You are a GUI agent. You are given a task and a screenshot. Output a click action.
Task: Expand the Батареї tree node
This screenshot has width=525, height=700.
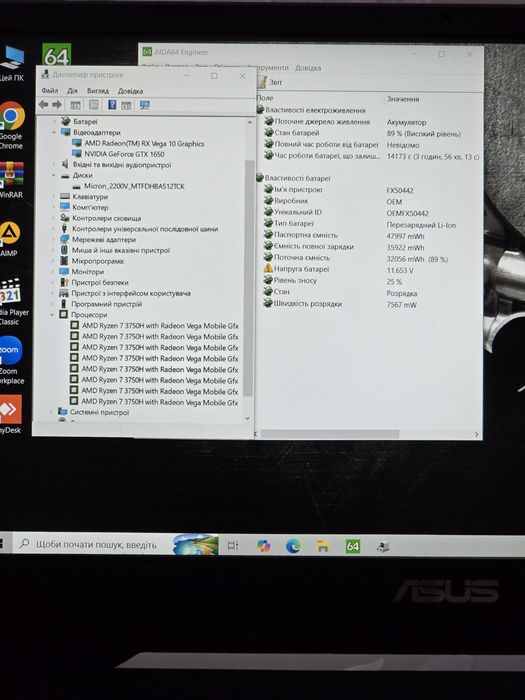pos(54,121)
